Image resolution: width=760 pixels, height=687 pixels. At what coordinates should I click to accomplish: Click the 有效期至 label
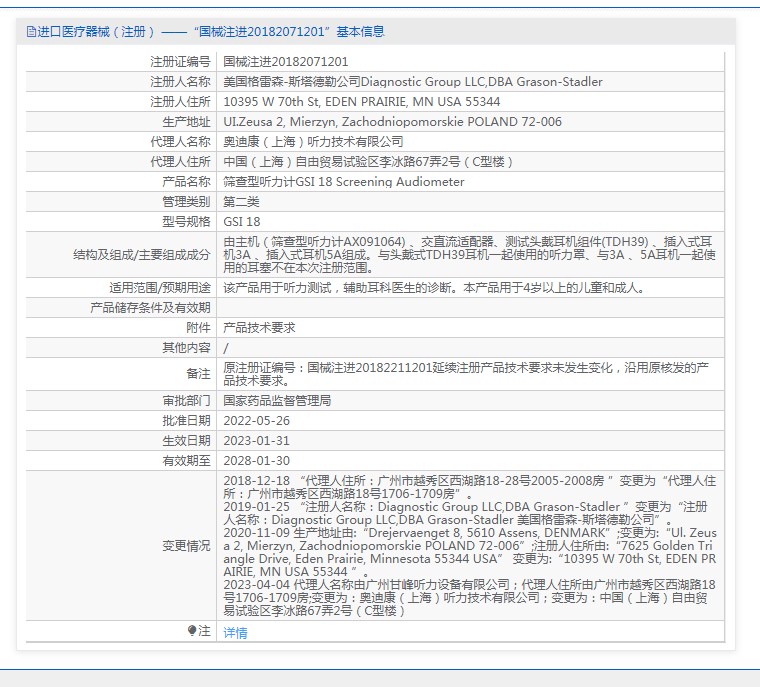(x=186, y=461)
